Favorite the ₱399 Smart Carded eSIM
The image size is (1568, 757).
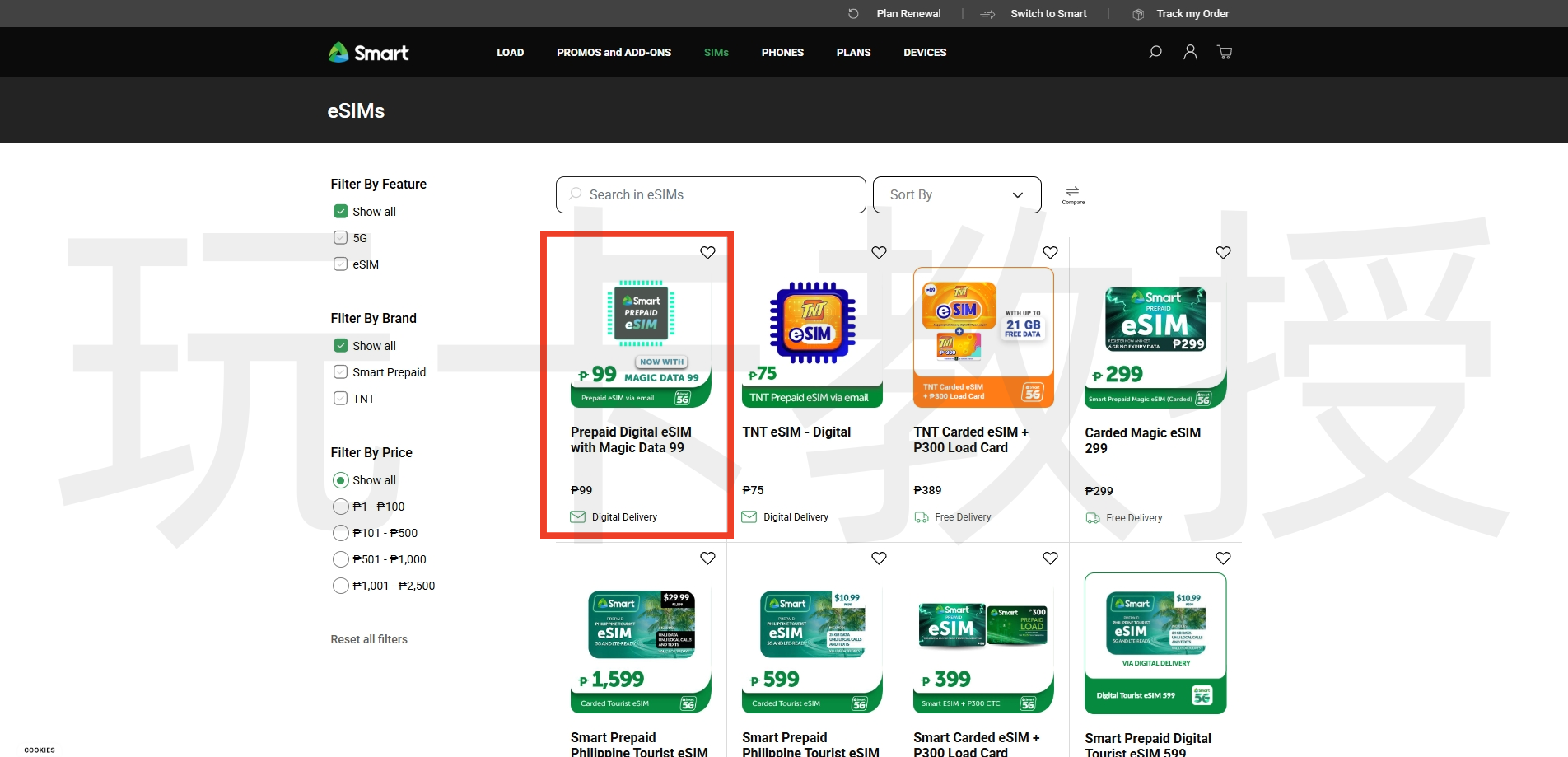(x=1050, y=558)
